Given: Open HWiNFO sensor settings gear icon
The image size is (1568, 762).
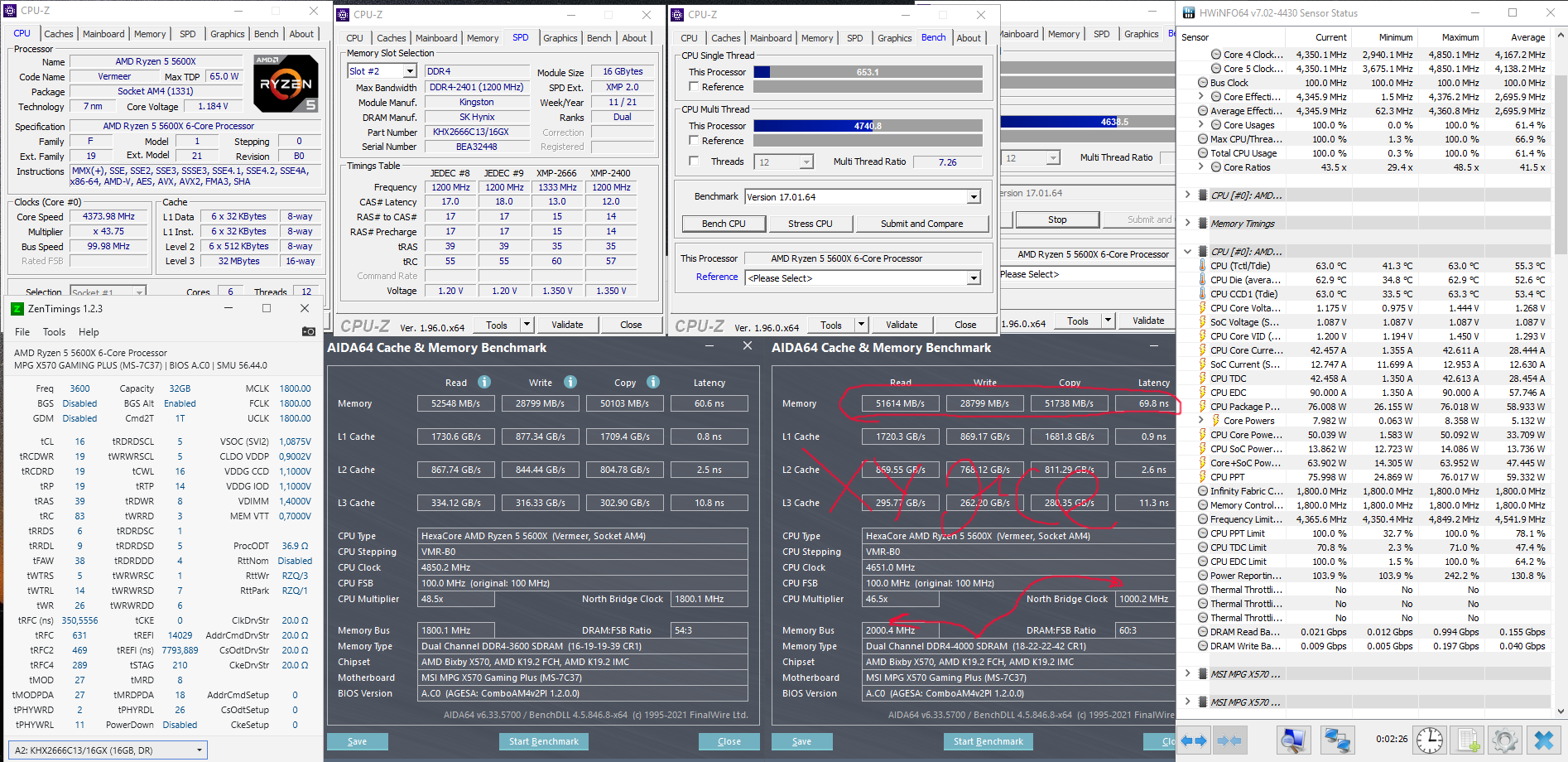Looking at the screenshot, I should click(x=1505, y=740).
